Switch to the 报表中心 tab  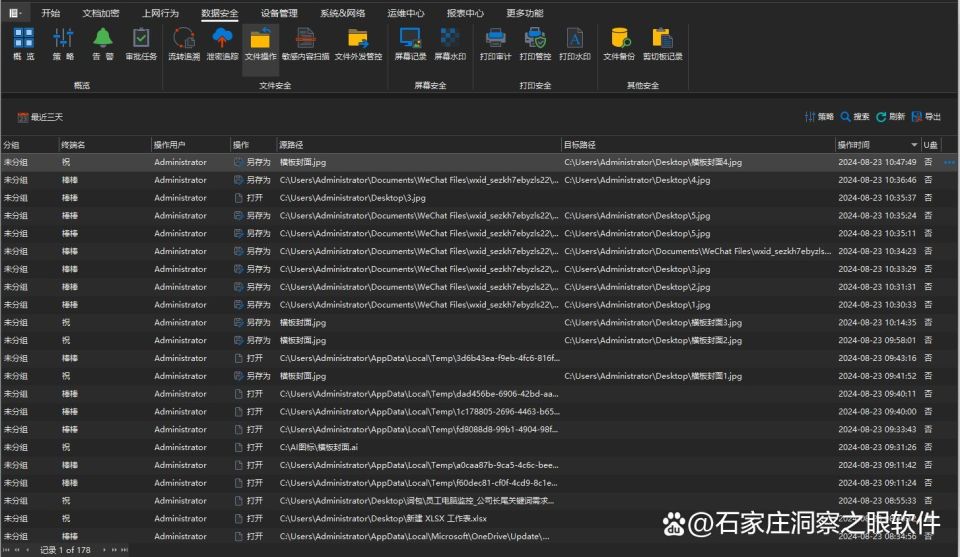pyautogui.click(x=465, y=13)
